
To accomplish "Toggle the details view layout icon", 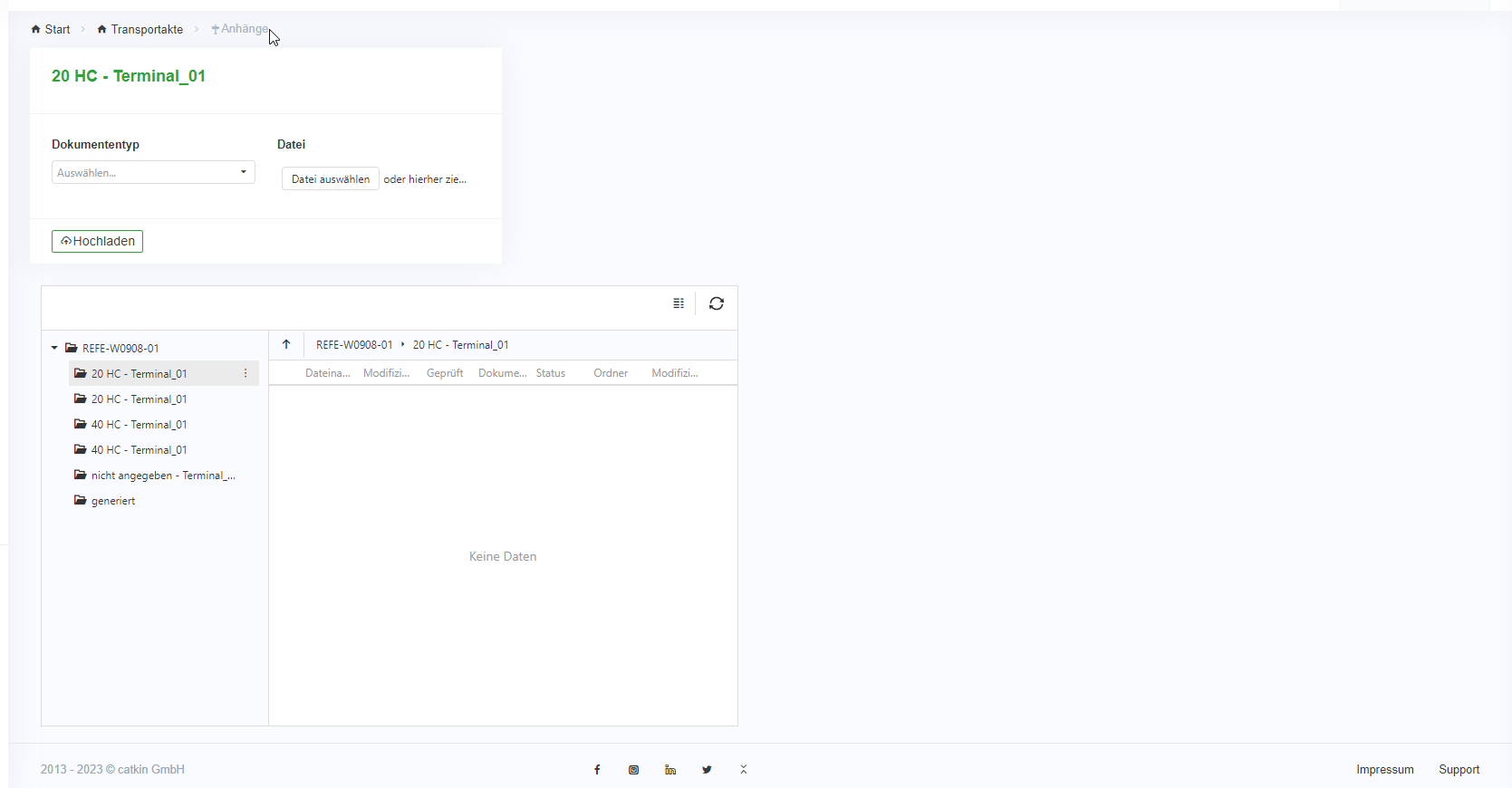I will (679, 303).
